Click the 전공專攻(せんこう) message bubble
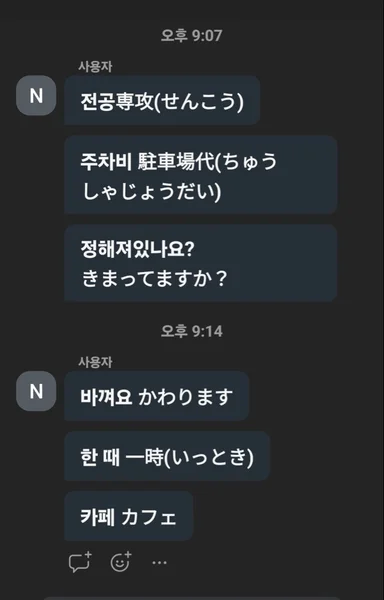The height and width of the screenshot is (600, 384). click(162, 100)
